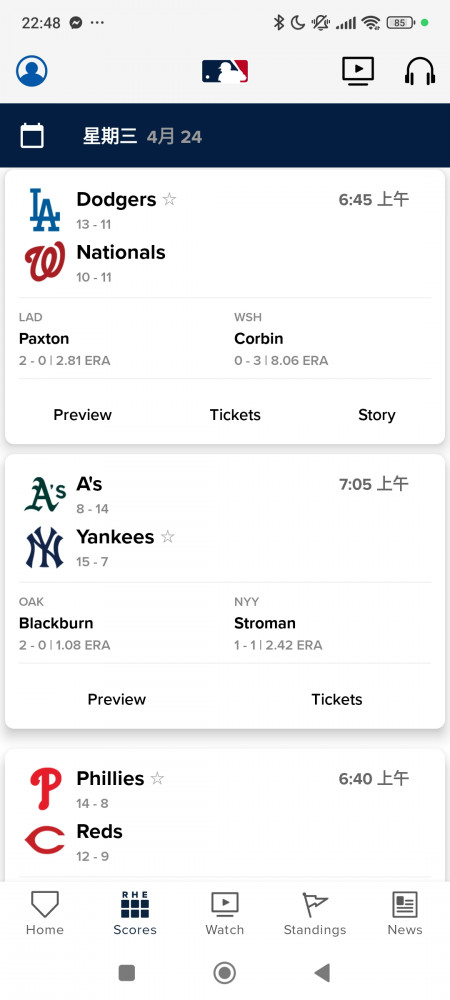The width and height of the screenshot is (450, 1000).
Task: Open the Watch tab
Action: pyautogui.click(x=224, y=913)
